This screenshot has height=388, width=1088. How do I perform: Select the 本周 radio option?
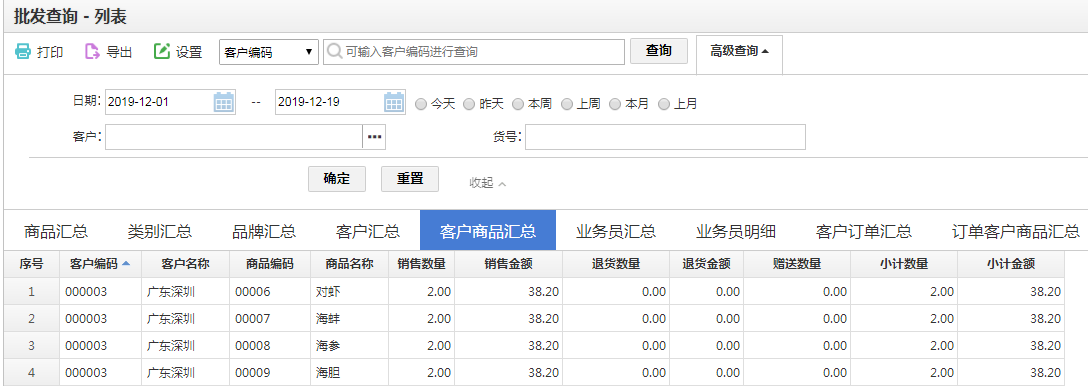(518, 104)
